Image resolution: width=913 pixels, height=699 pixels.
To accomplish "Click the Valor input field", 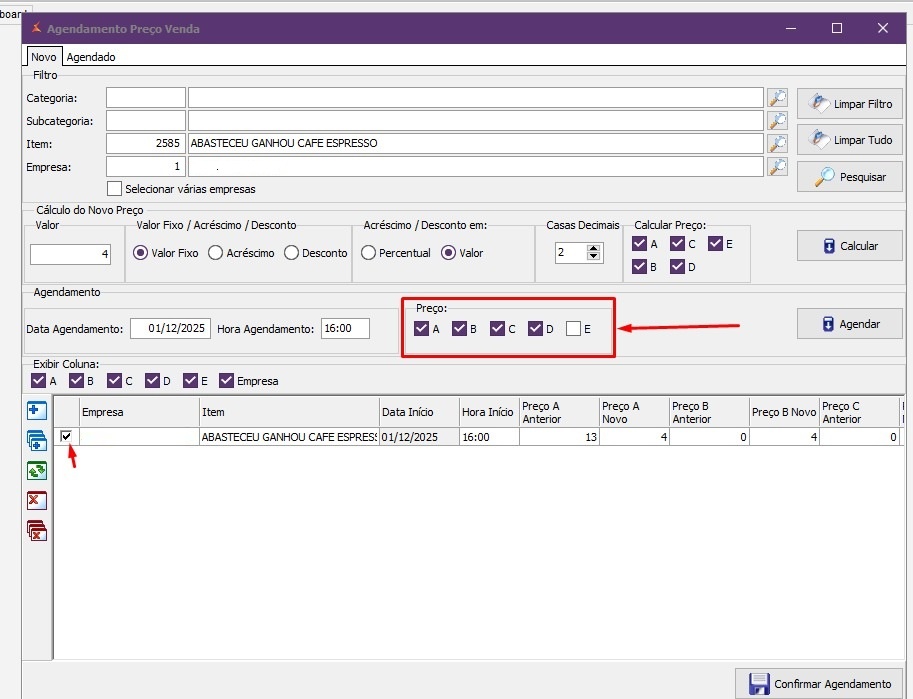I will [70, 254].
